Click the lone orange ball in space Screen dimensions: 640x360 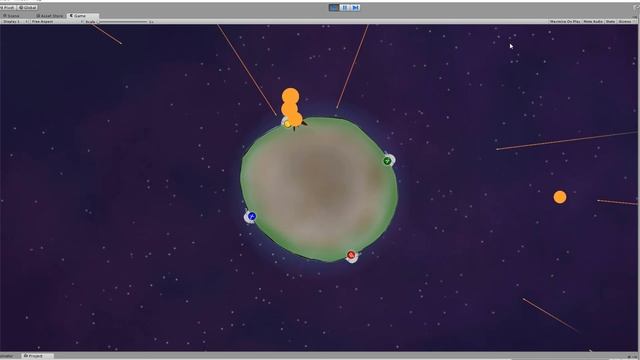point(560,197)
